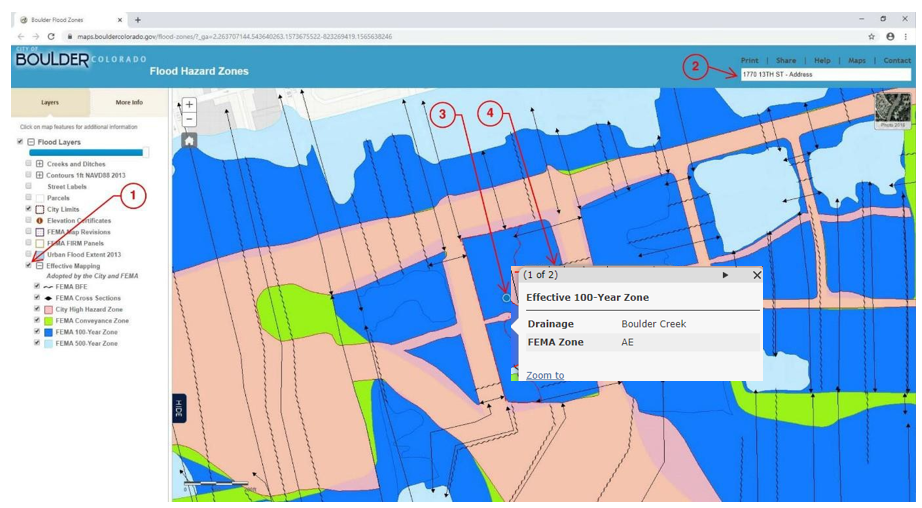Click the Boulder Colorado logo

point(81,58)
